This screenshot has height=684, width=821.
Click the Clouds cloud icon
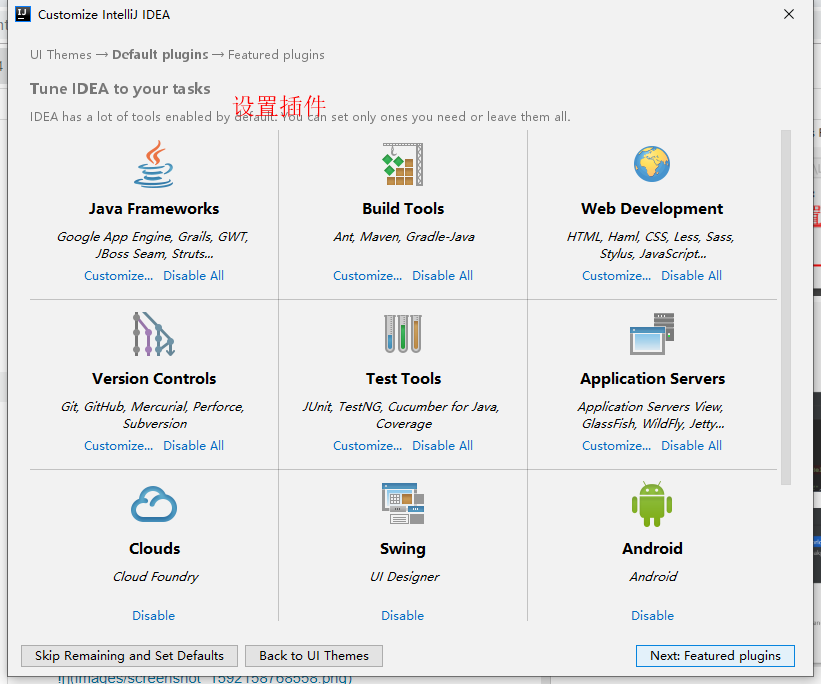click(x=153, y=503)
